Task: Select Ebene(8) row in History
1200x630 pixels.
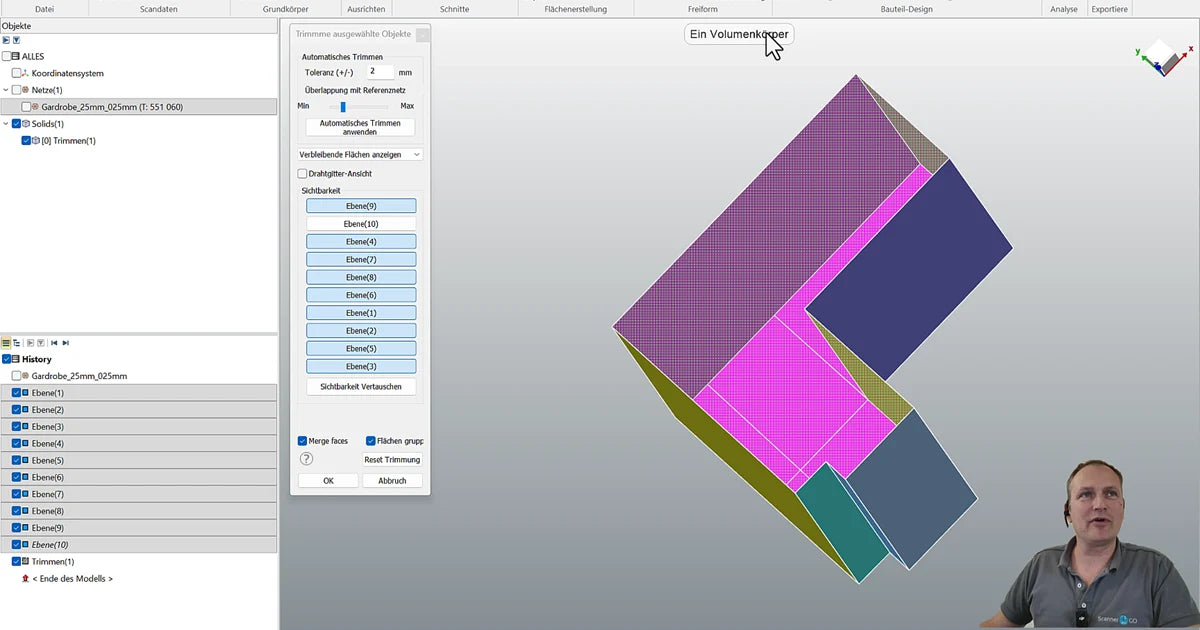Action: coord(138,511)
